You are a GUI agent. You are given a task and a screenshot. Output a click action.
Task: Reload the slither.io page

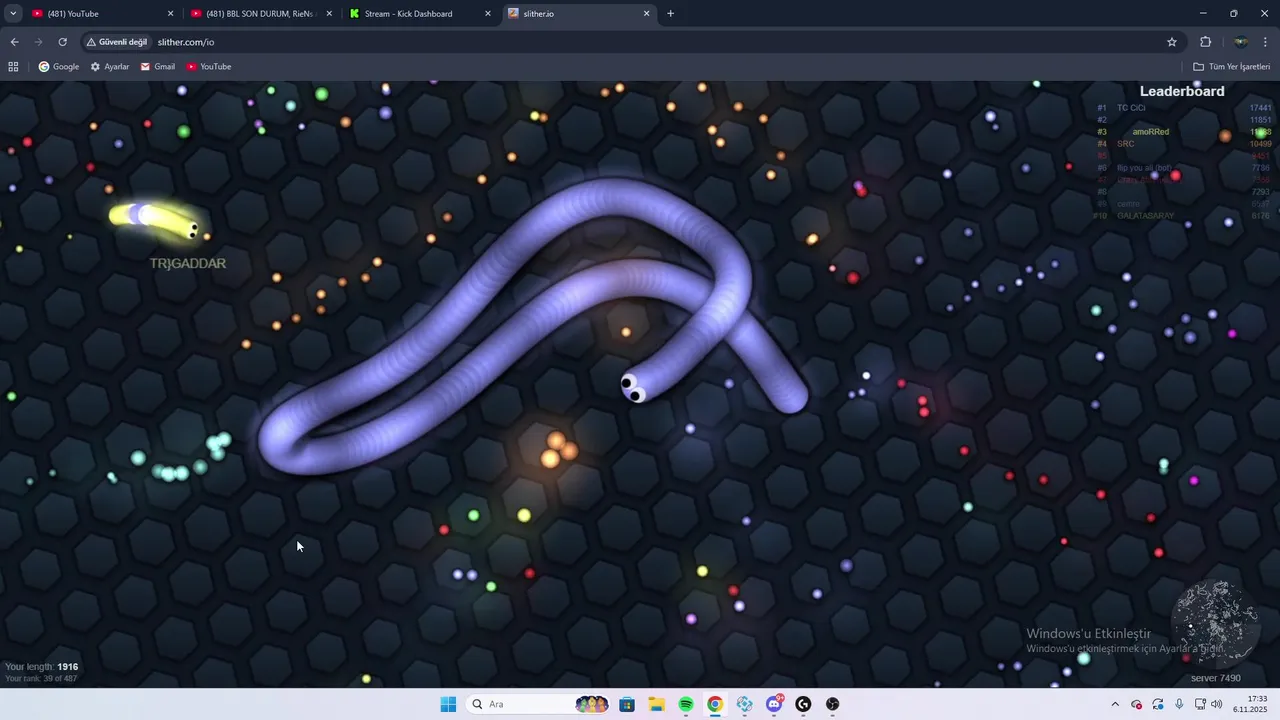(x=62, y=42)
